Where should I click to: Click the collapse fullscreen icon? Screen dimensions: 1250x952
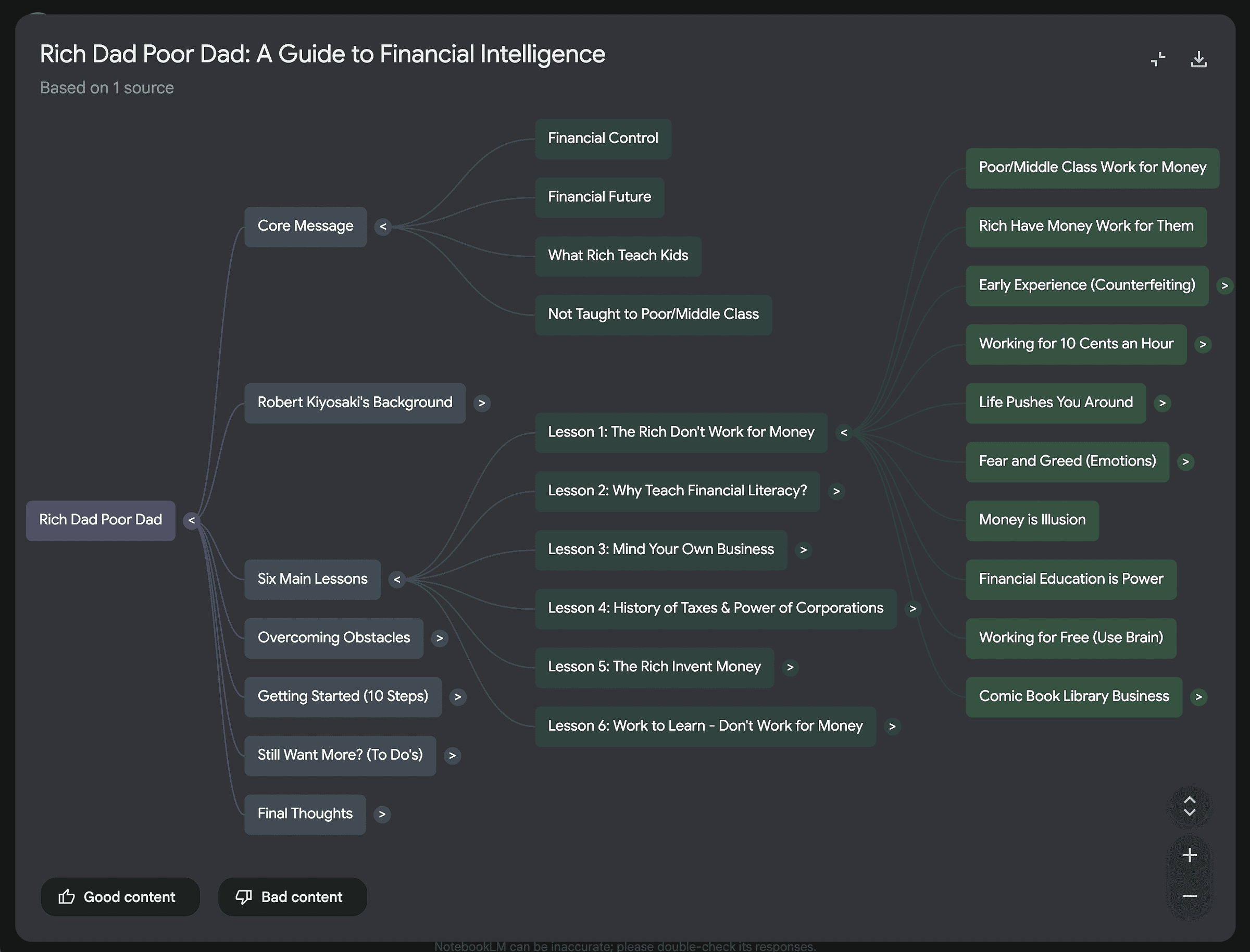(x=1158, y=59)
